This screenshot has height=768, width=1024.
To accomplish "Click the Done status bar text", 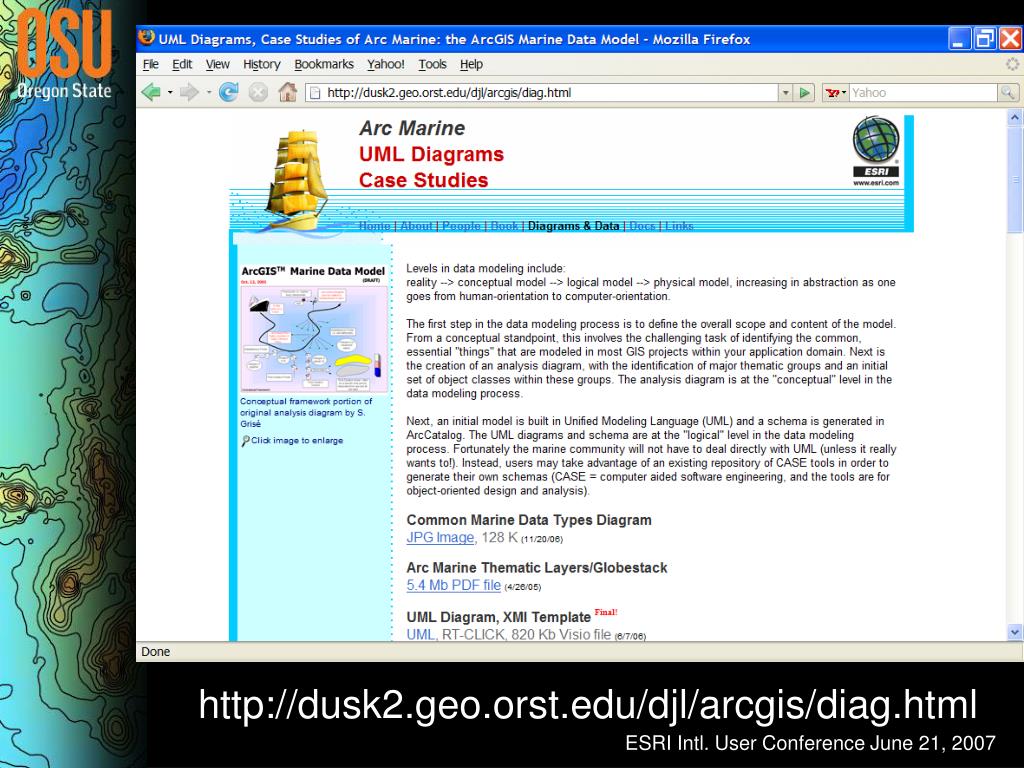I will (155, 652).
